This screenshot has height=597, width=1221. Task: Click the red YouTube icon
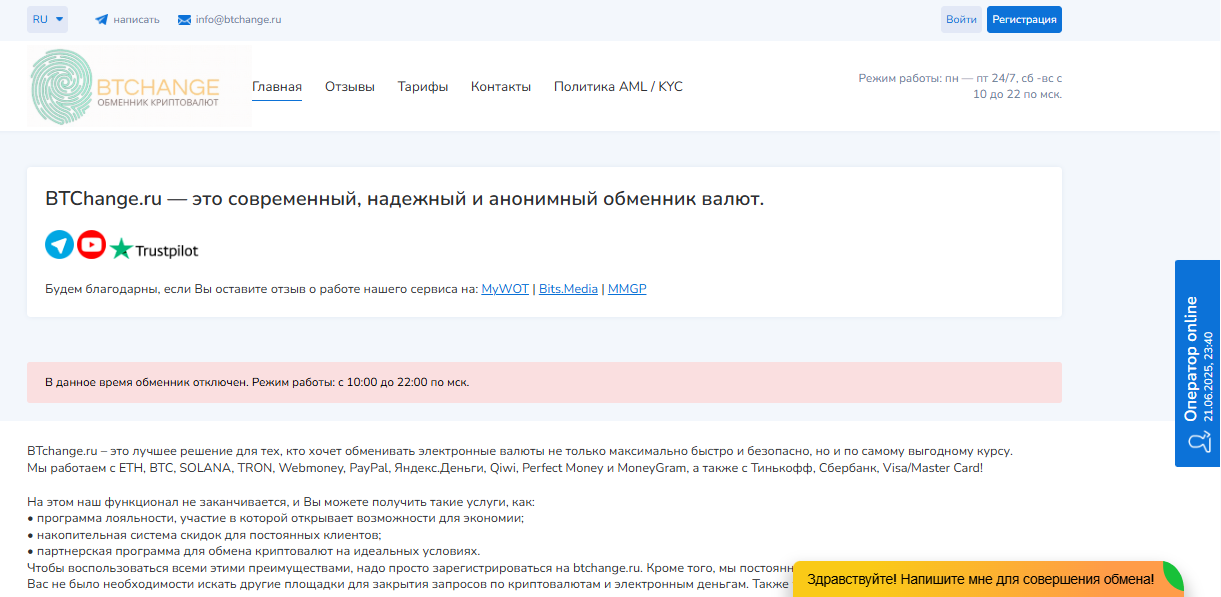click(x=92, y=245)
